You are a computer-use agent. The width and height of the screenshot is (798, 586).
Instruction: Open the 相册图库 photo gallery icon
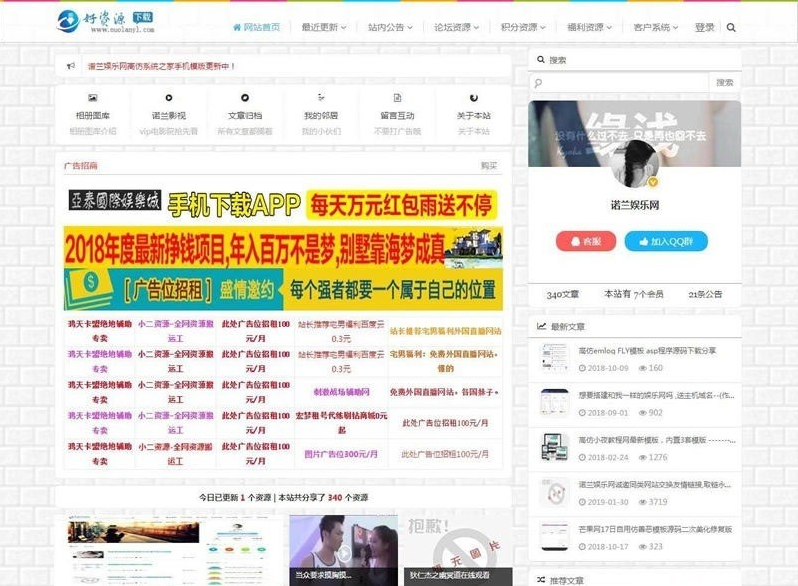tap(92, 98)
